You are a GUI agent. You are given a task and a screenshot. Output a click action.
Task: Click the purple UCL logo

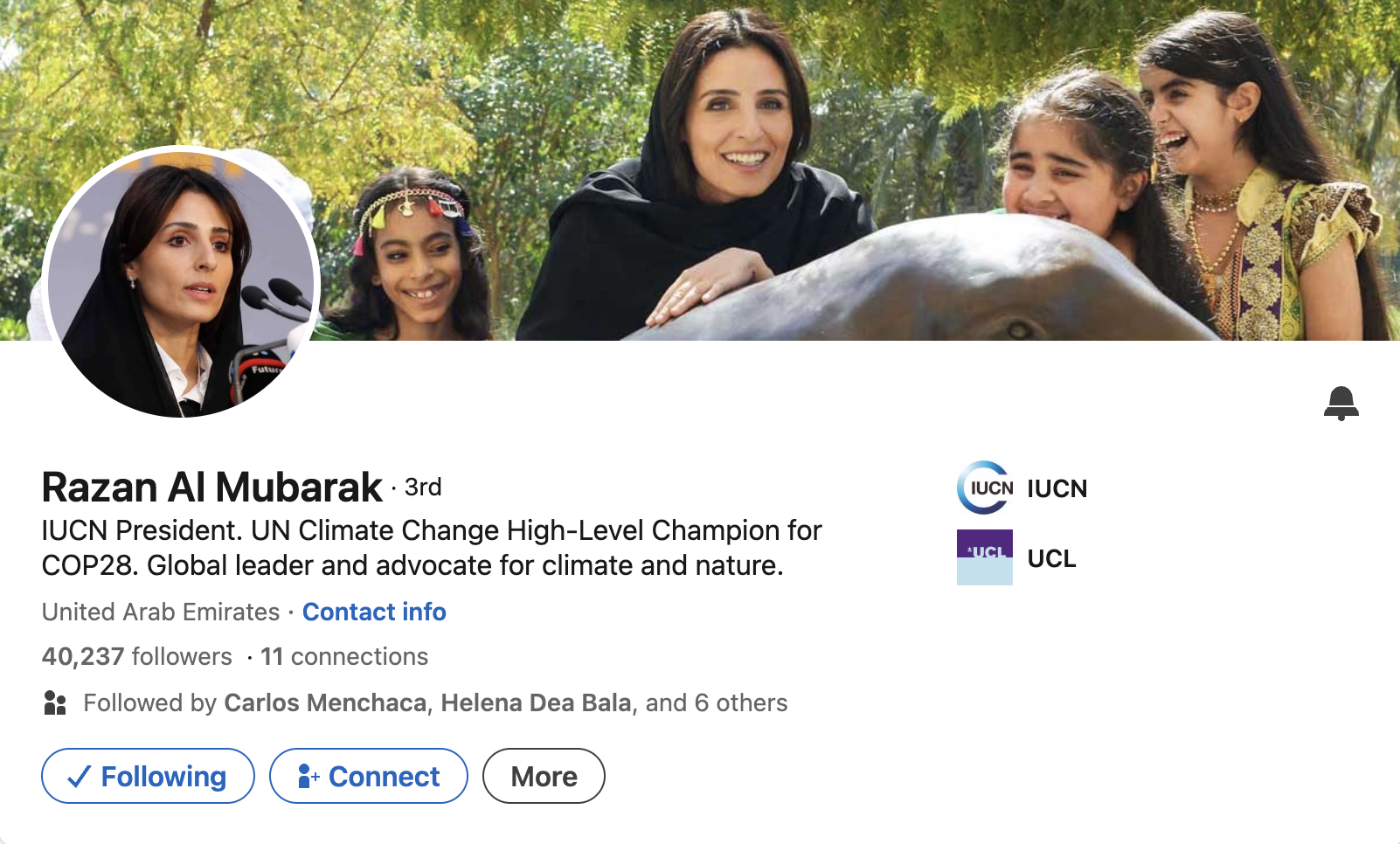pyautogui.click(x=985, y=557)
